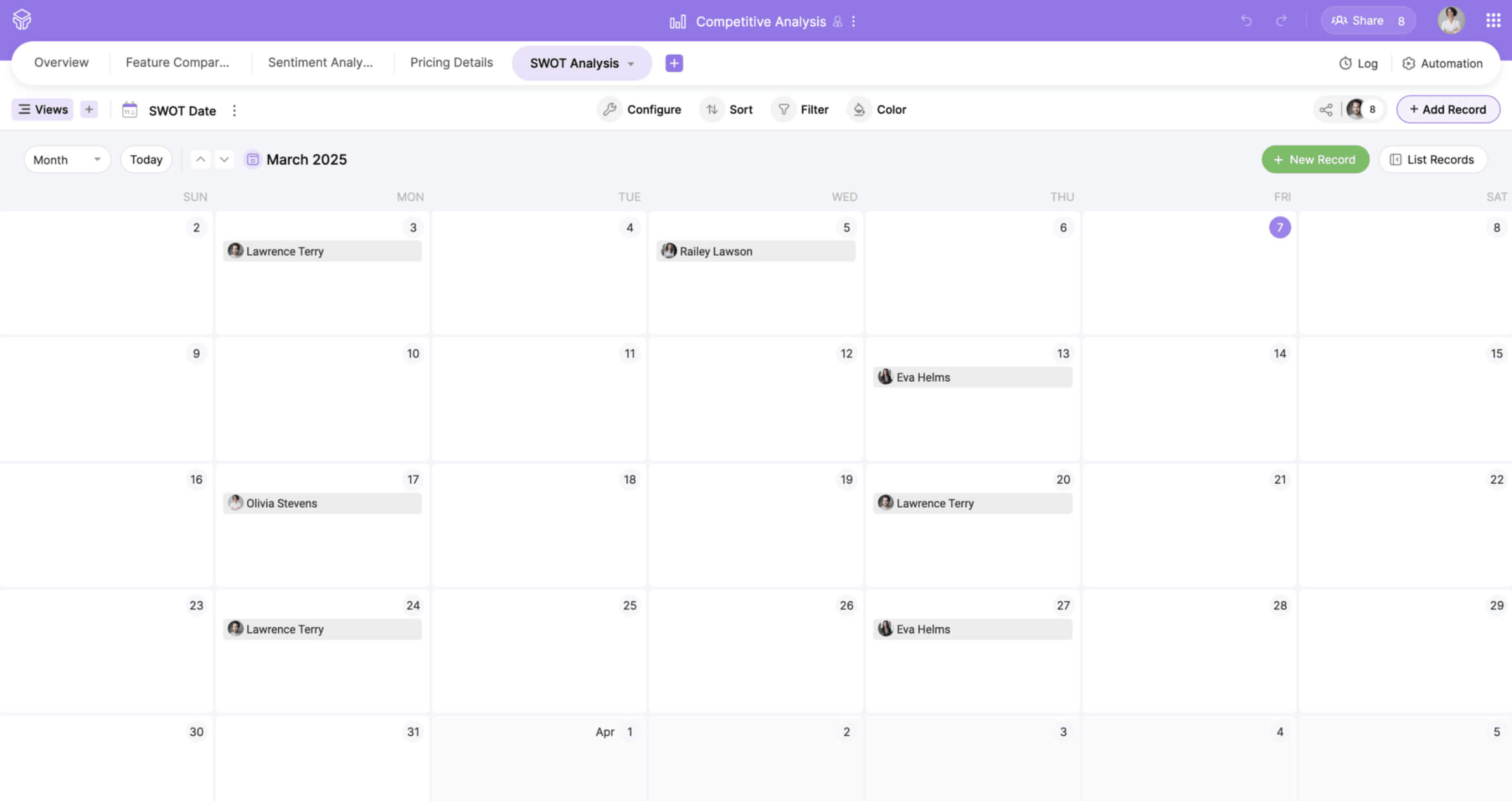Image resolution: width=1512 pixels, height=801 pixels.
Task: Click the Today button
Action: click(x=146, y=160)
